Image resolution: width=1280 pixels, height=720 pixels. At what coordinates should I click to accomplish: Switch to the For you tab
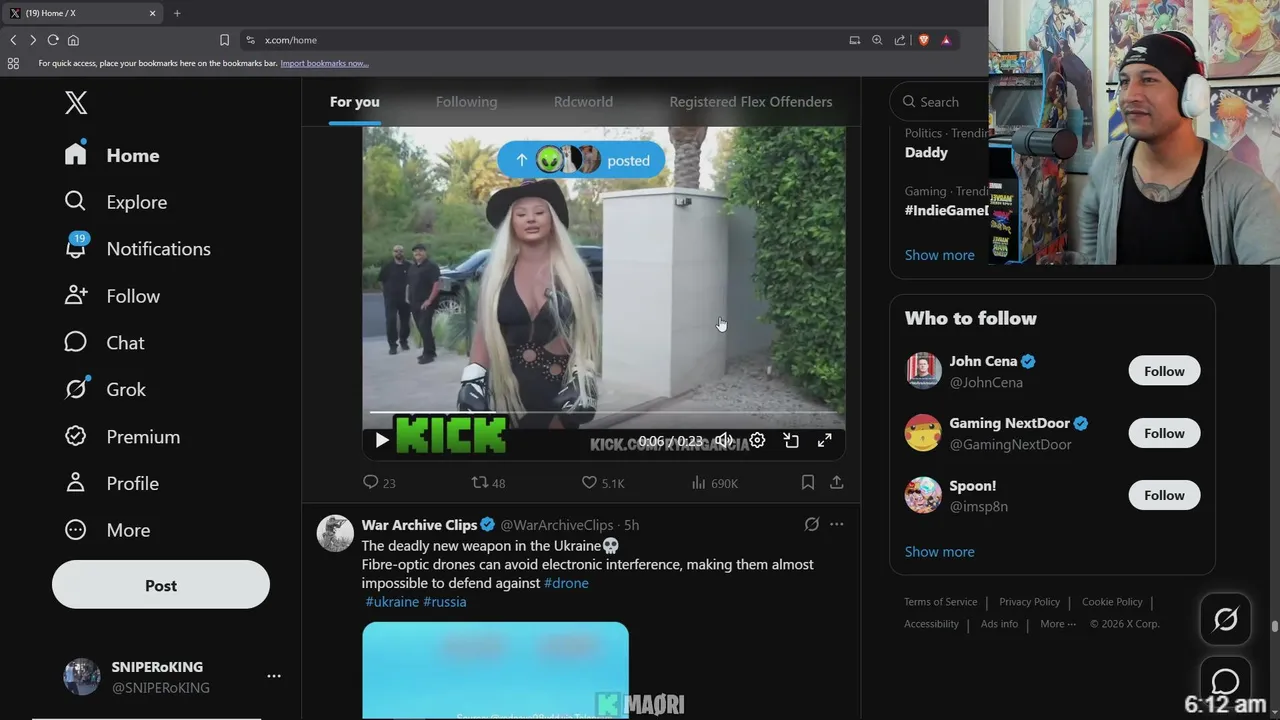point(355,102)
